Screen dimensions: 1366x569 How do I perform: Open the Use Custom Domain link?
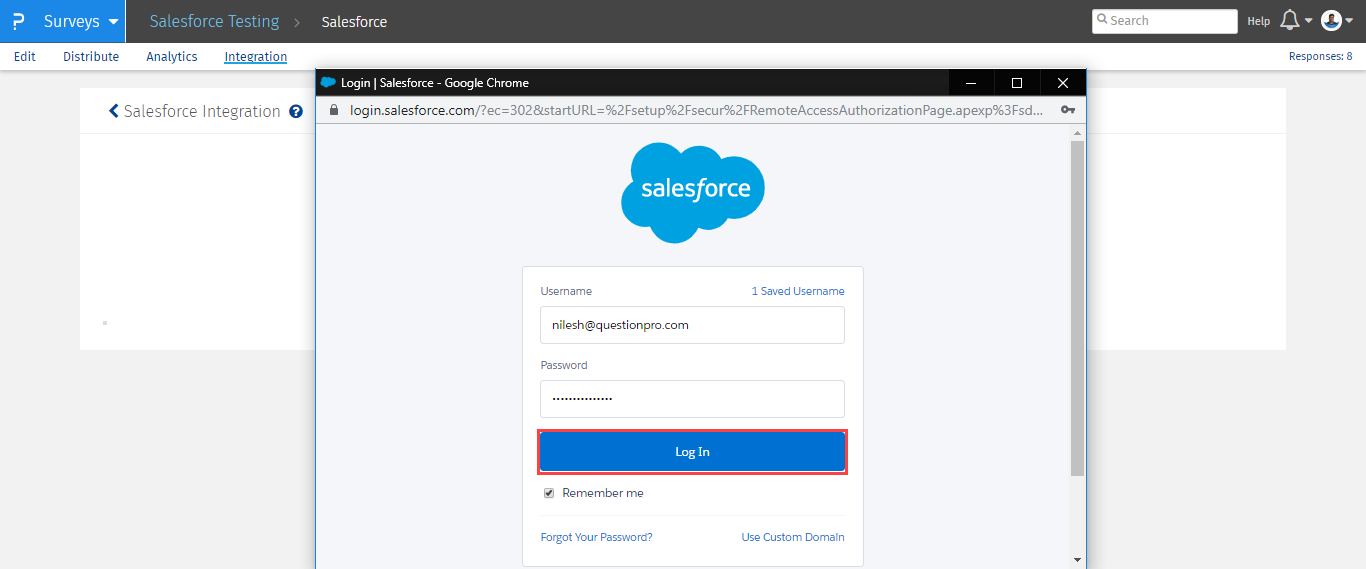793,537
